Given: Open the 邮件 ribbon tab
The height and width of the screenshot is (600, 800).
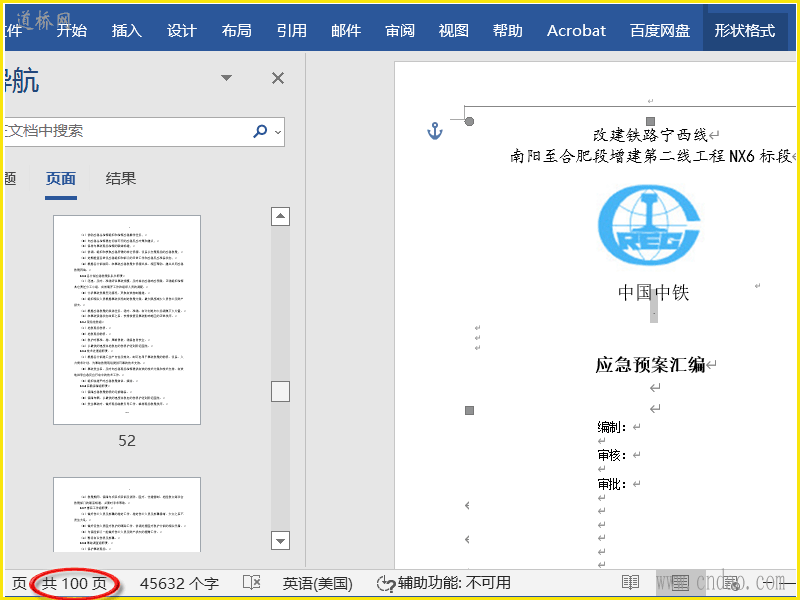Looking at the screenshot, I should [346, 31].
